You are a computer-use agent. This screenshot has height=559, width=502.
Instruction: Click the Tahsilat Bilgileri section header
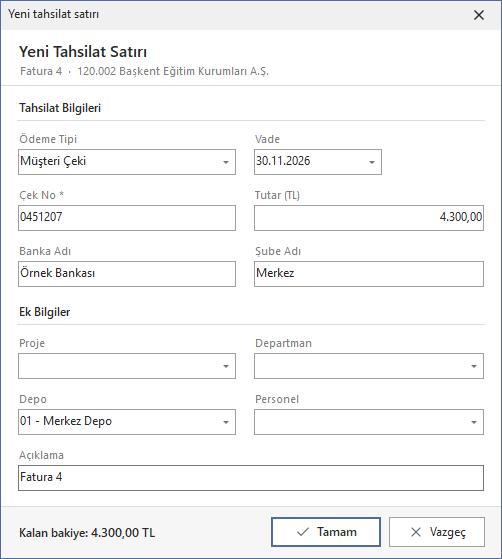click(x=60, y=108)
